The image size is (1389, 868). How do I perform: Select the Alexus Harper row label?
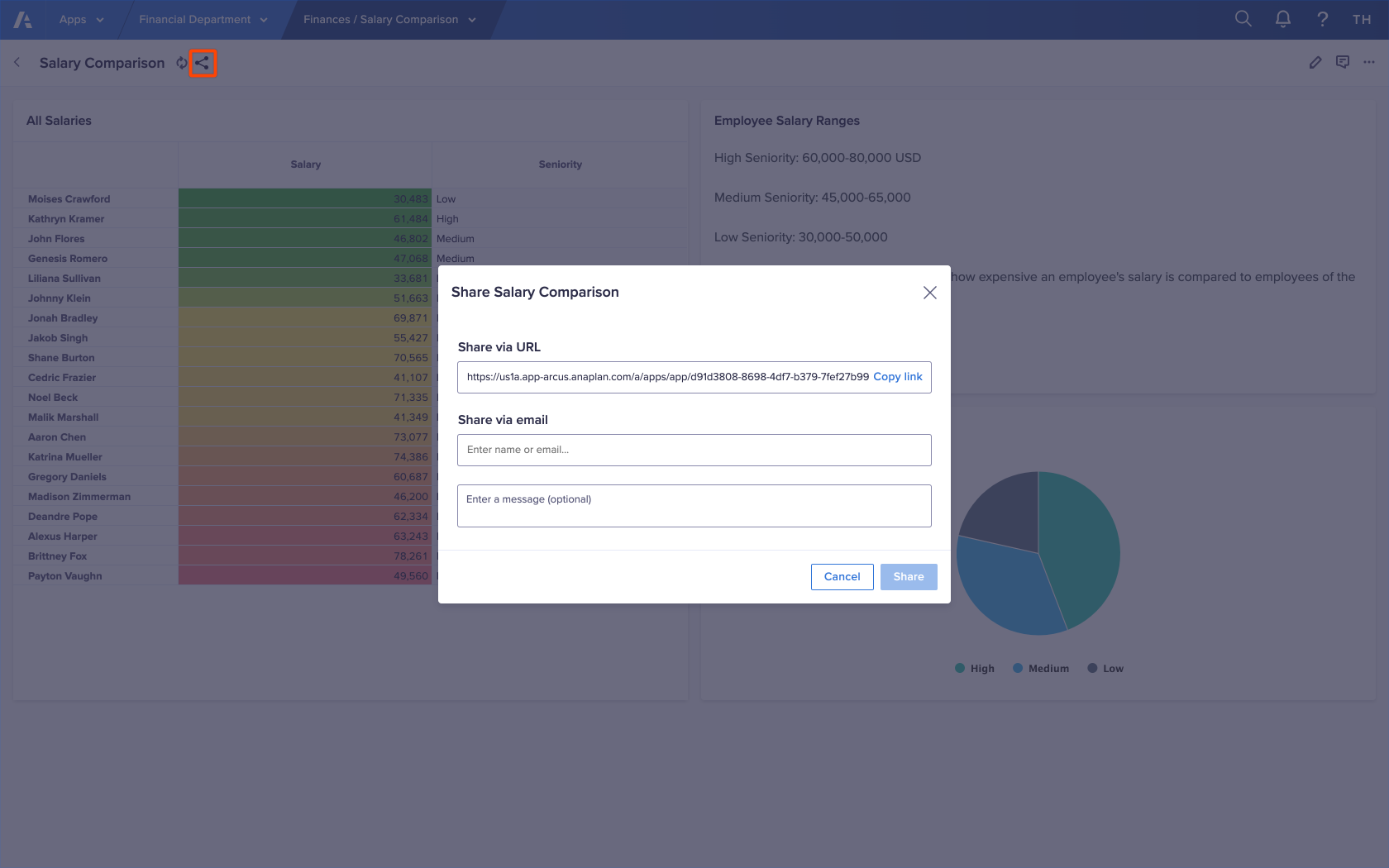click(x=63, y=537)
